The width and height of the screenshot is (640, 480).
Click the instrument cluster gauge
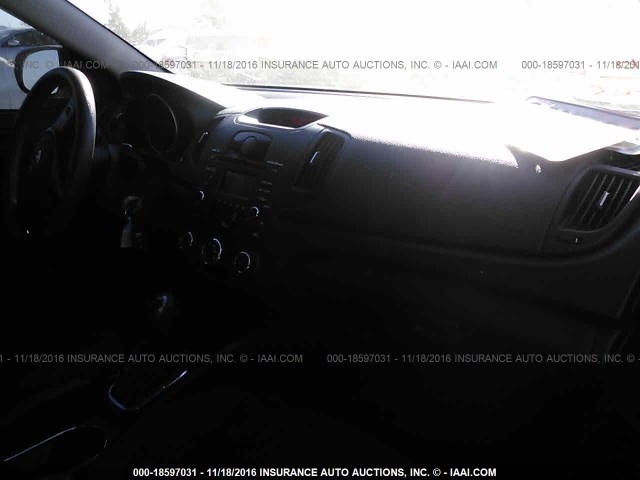pyautogui.click(x=160, y=124)
